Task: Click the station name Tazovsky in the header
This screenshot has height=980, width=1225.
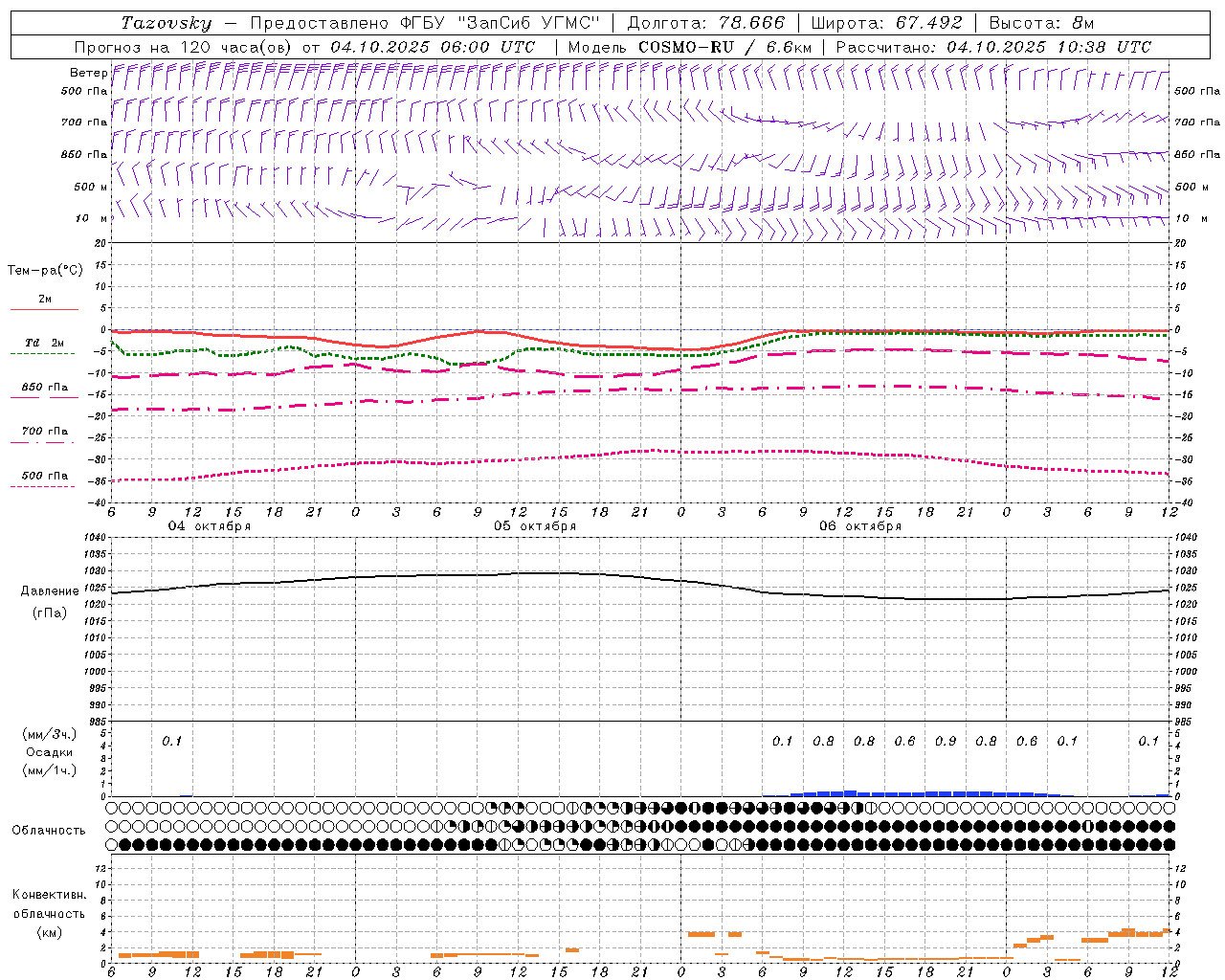Action: [167, 23]
